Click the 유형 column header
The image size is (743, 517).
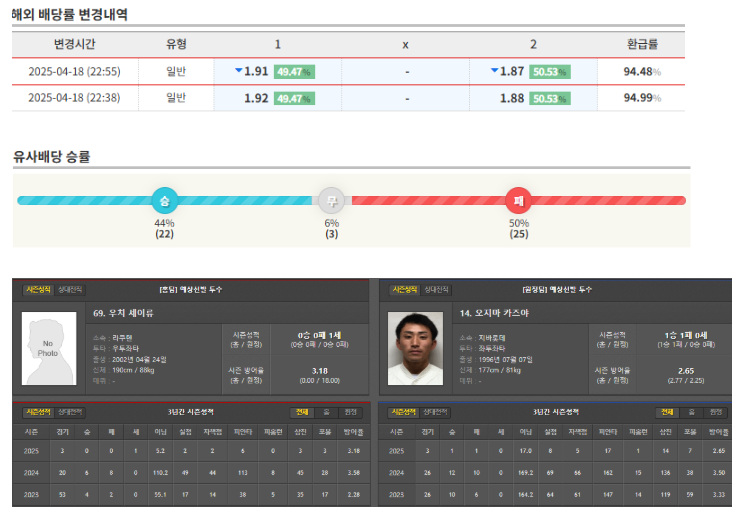point(176,45)
